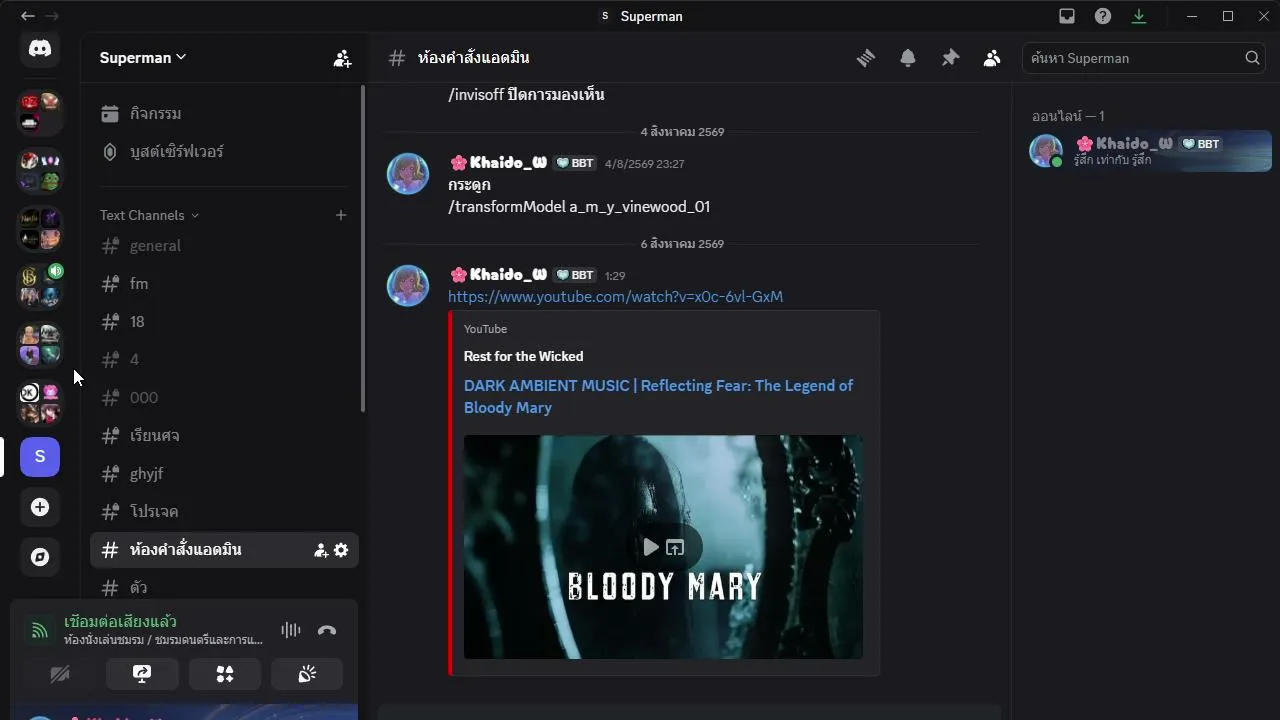Toggle channel notification bell
Viewport: 1280px width, 720px height.
tap(908, 58)
